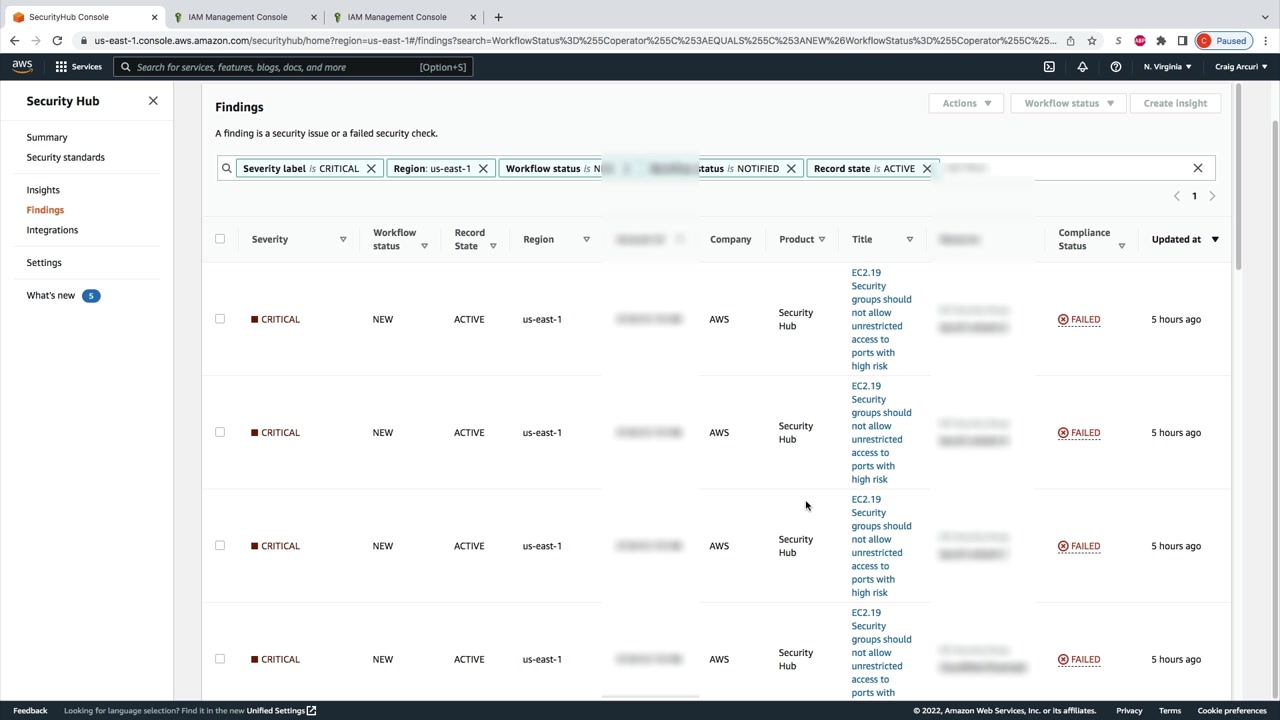The width and height of the screenshot is (1280, 720).
Task: Remove the Workflow status NOTIFIED filter
Action: click(791, 169)
